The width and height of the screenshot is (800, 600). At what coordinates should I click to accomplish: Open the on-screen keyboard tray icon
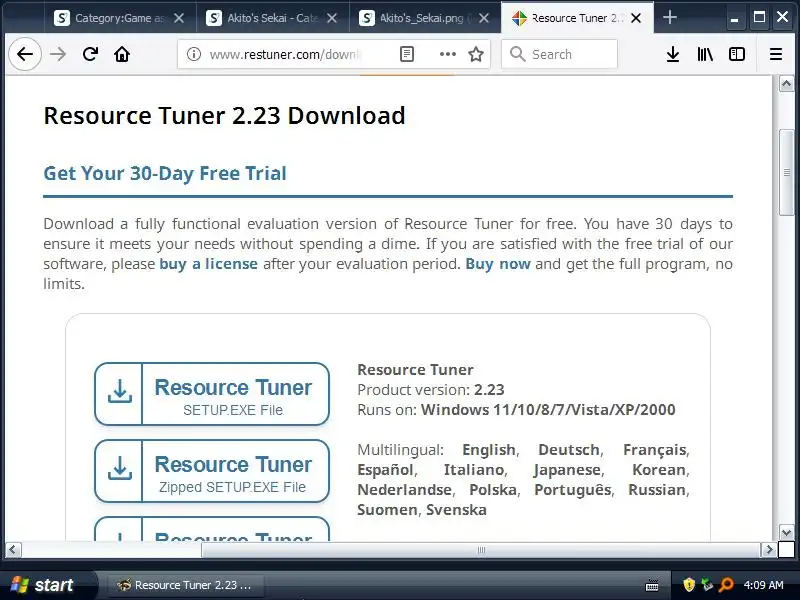point(652,585)
